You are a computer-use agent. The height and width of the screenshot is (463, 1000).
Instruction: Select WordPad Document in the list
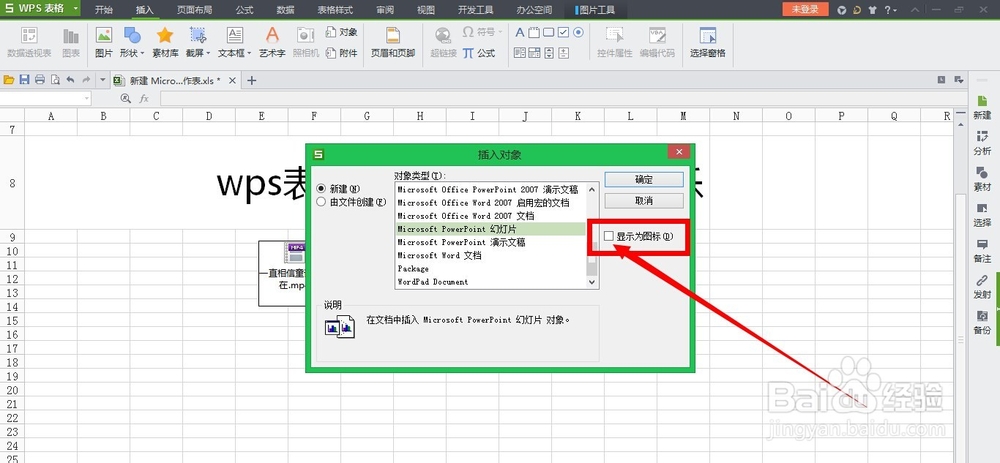pyautogui.click(x=490, y=282)
